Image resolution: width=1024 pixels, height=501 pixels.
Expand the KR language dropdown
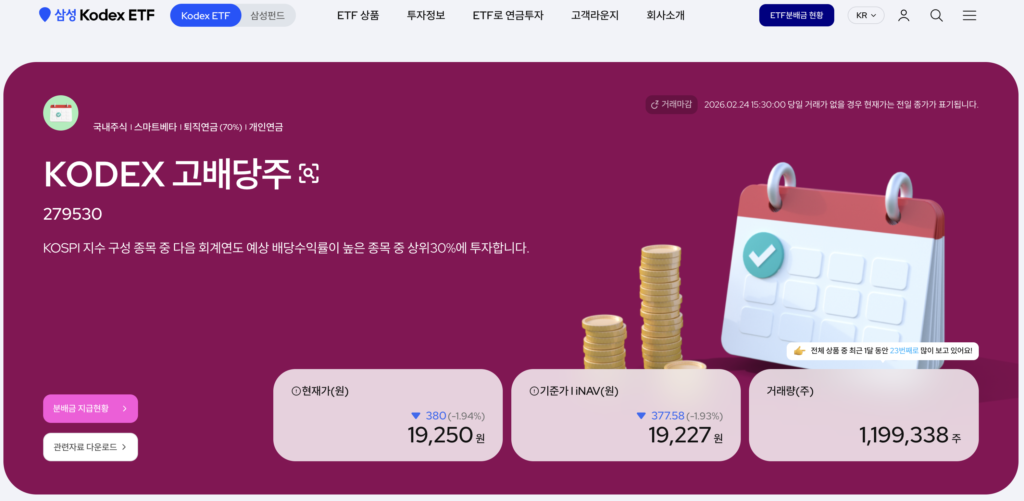point(866,16)
